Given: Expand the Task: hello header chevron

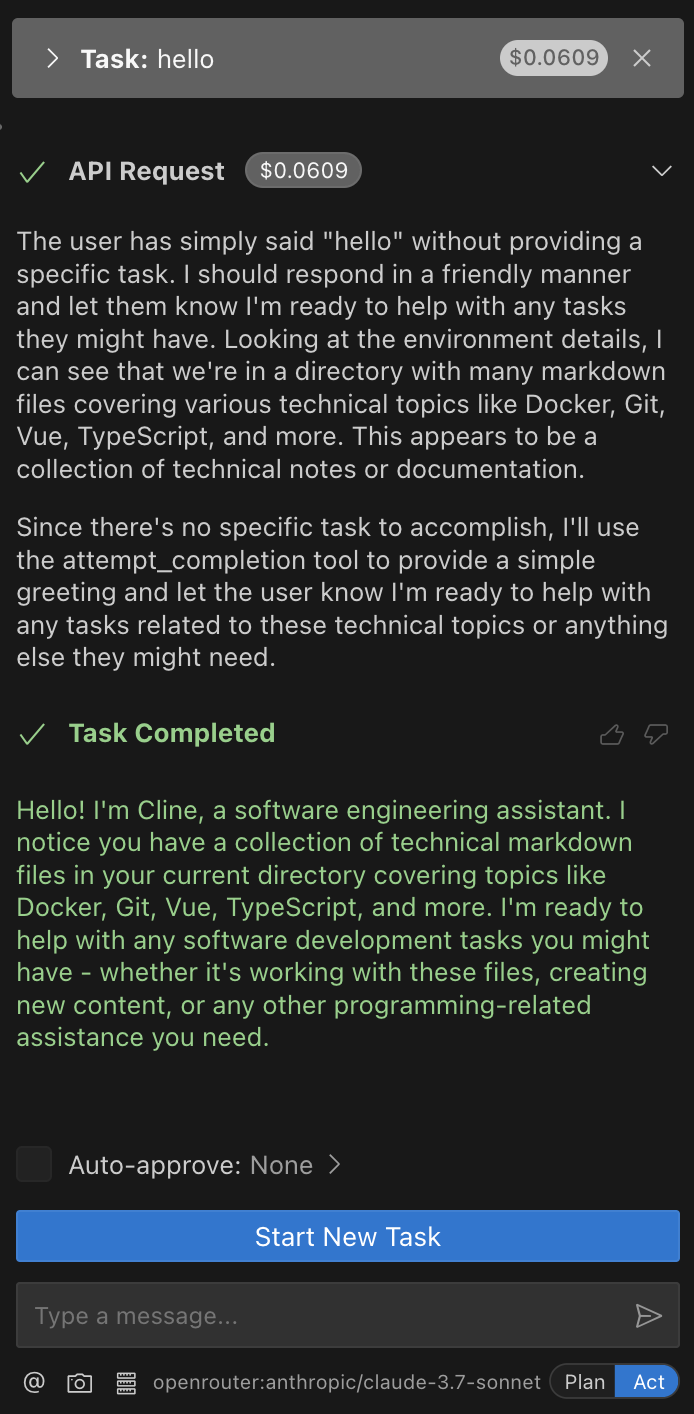Looking at the screenshot, I should [53, 59].
